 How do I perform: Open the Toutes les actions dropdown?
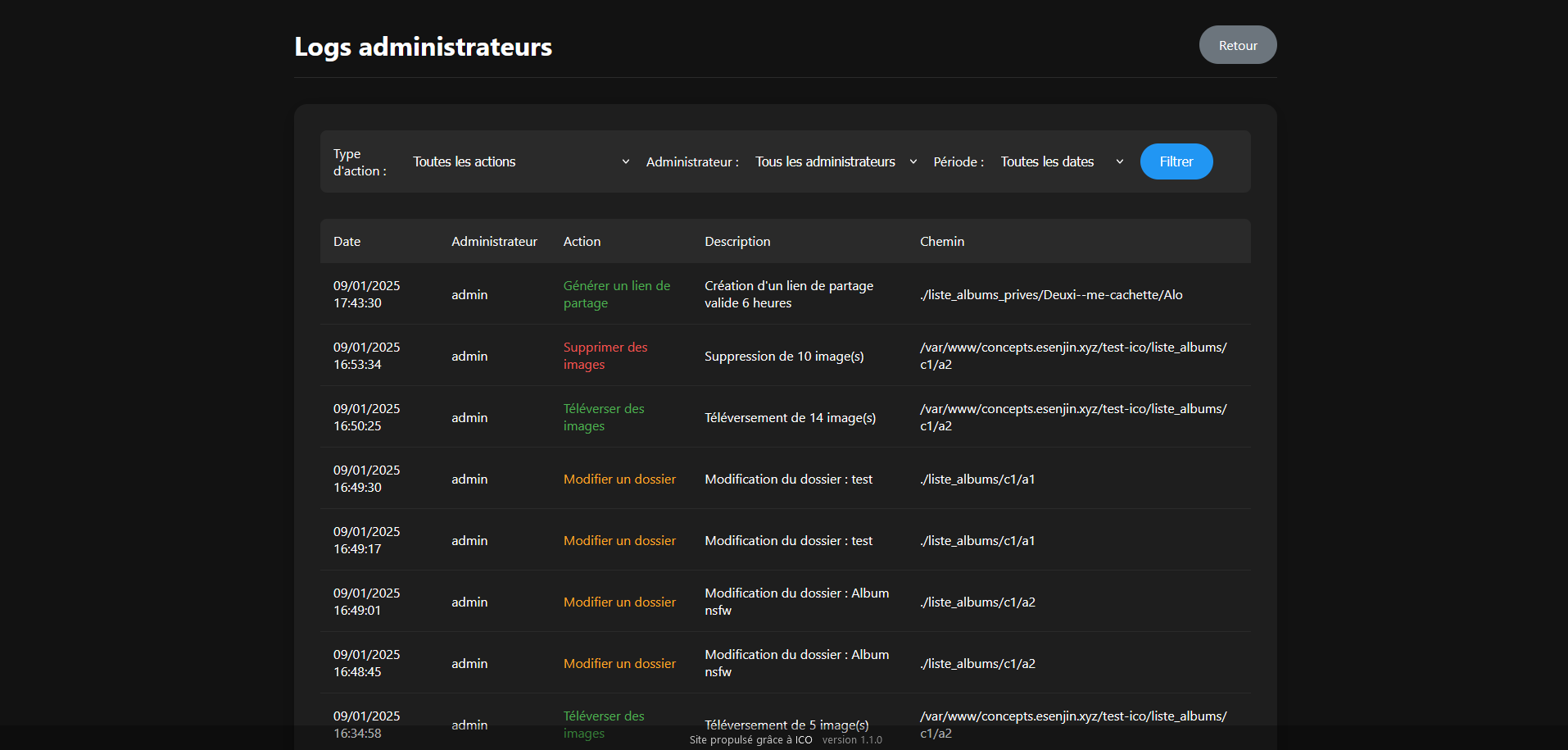tap(521, 161)
